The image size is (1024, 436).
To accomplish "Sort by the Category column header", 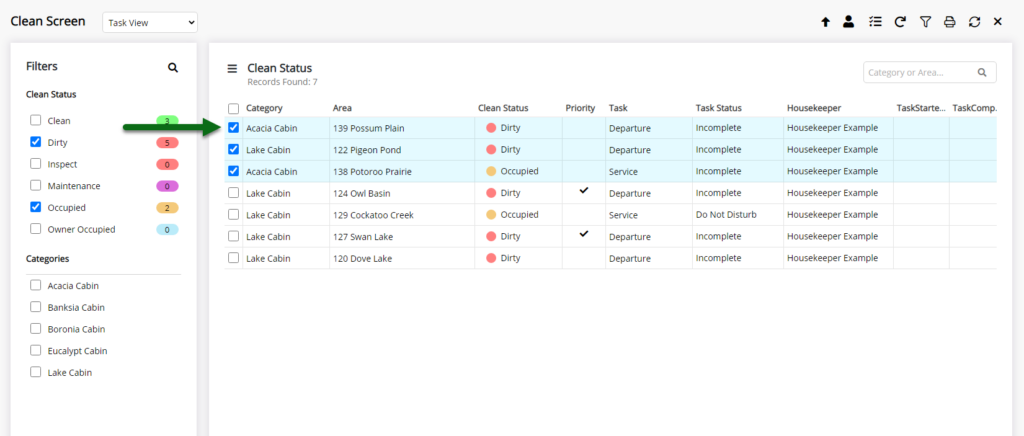I will [x=264, y=108].
